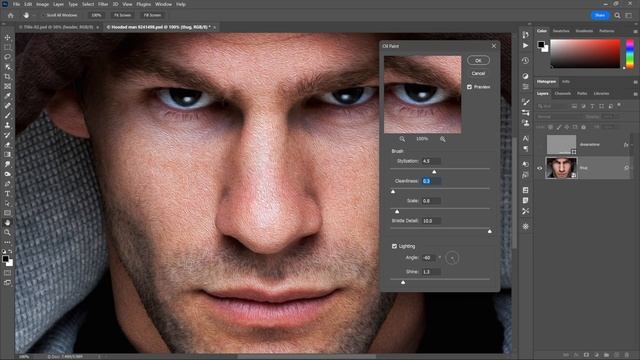Viewport: 640px width, 360px height.
Task: Click the Home icon in options bar
Action: (x=11, y=15)
